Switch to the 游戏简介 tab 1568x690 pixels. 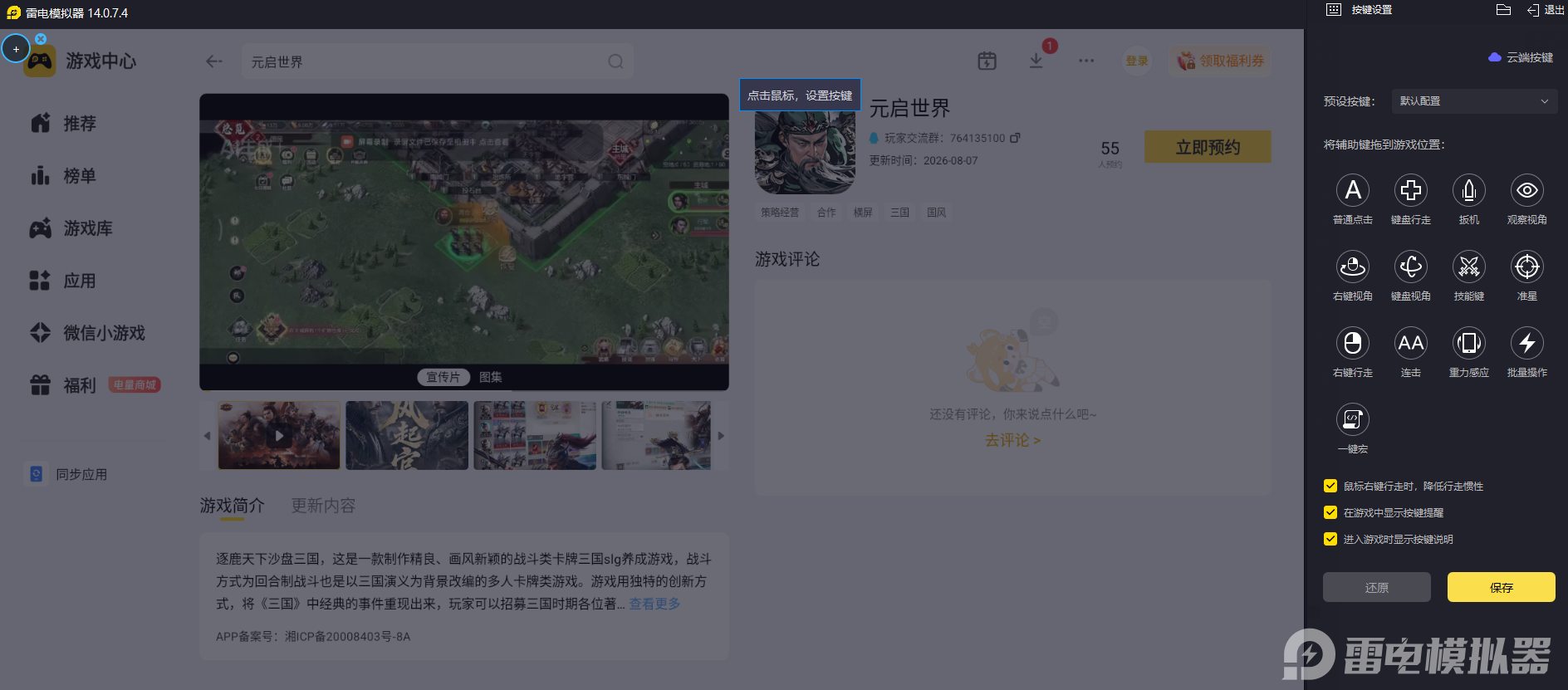point(232,506)
